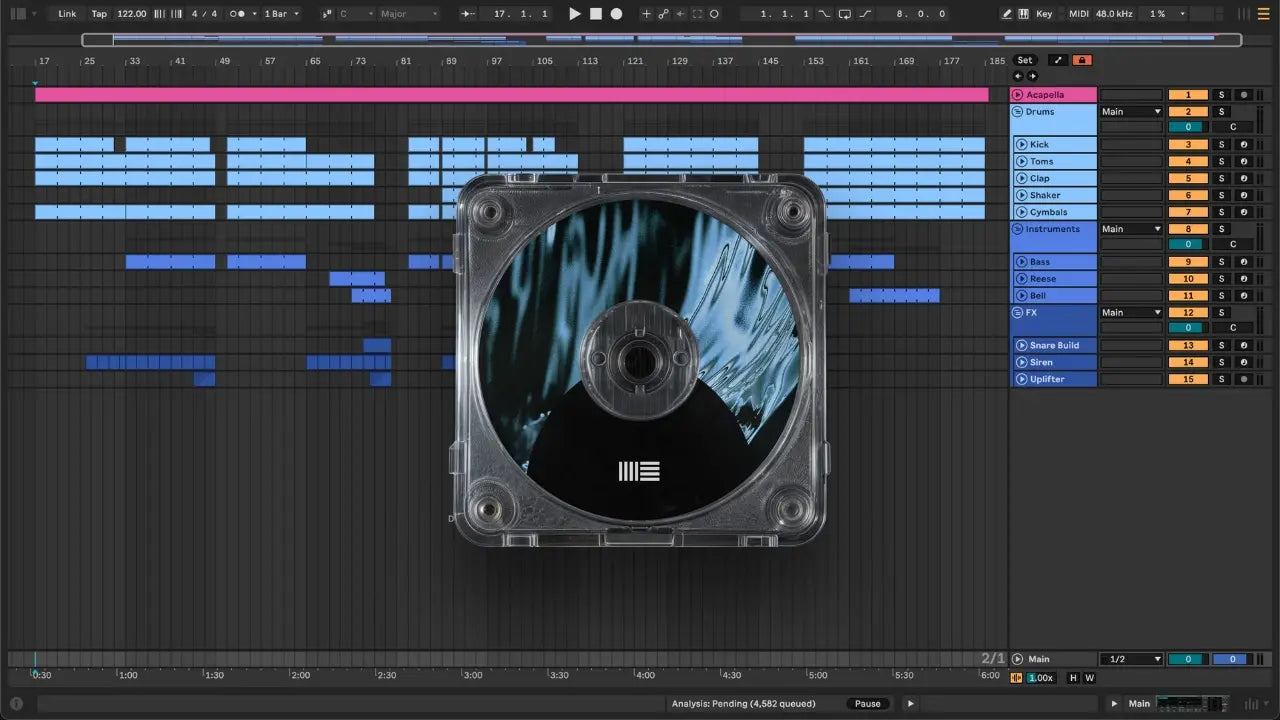The height and width of the screenshot is (720, 1280).
Task: Arm the Acapella track for recording
Action: [1244, 95]
